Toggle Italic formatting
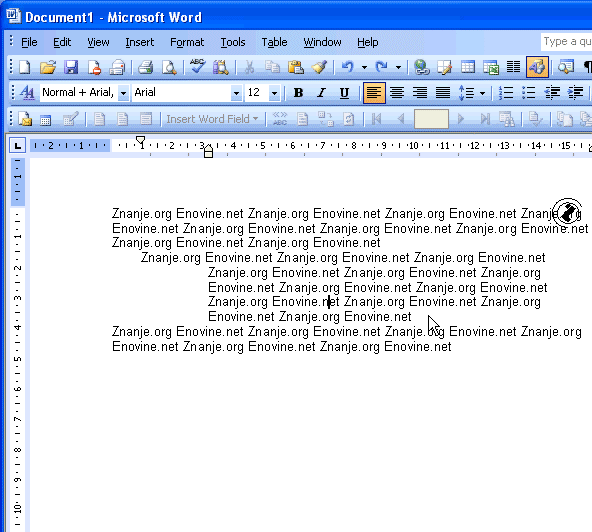The image size is (592, 532). (321, 93)
